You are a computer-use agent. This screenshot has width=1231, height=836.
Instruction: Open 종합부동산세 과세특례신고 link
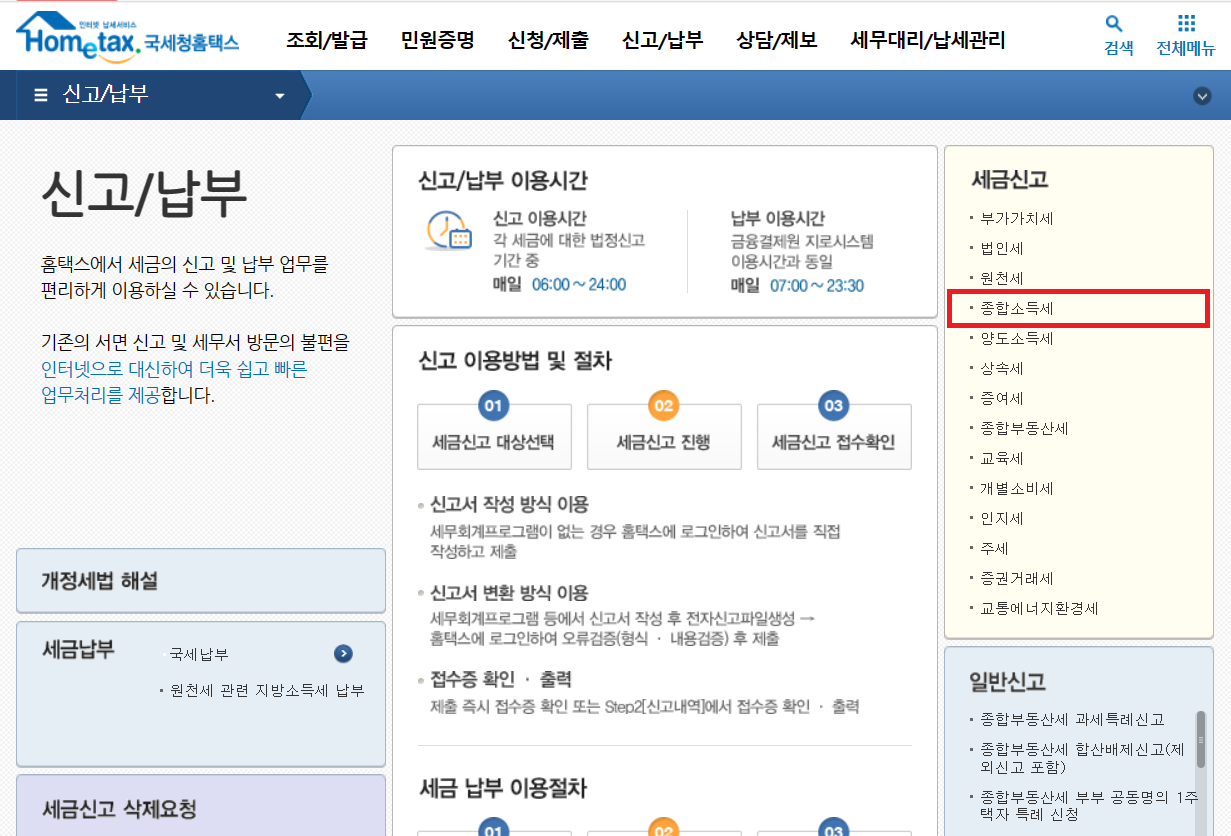[1072, 719]
